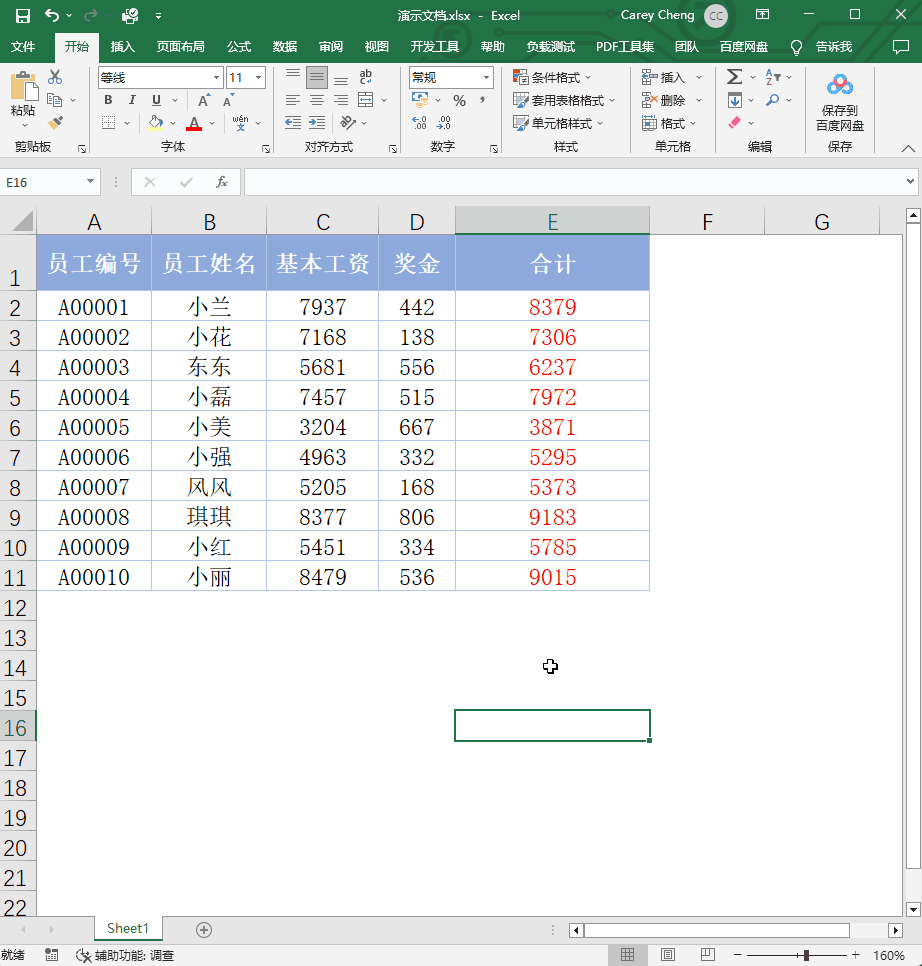
Task: Switch to Page Layout view in status bar
Action: tap(668, 955)
